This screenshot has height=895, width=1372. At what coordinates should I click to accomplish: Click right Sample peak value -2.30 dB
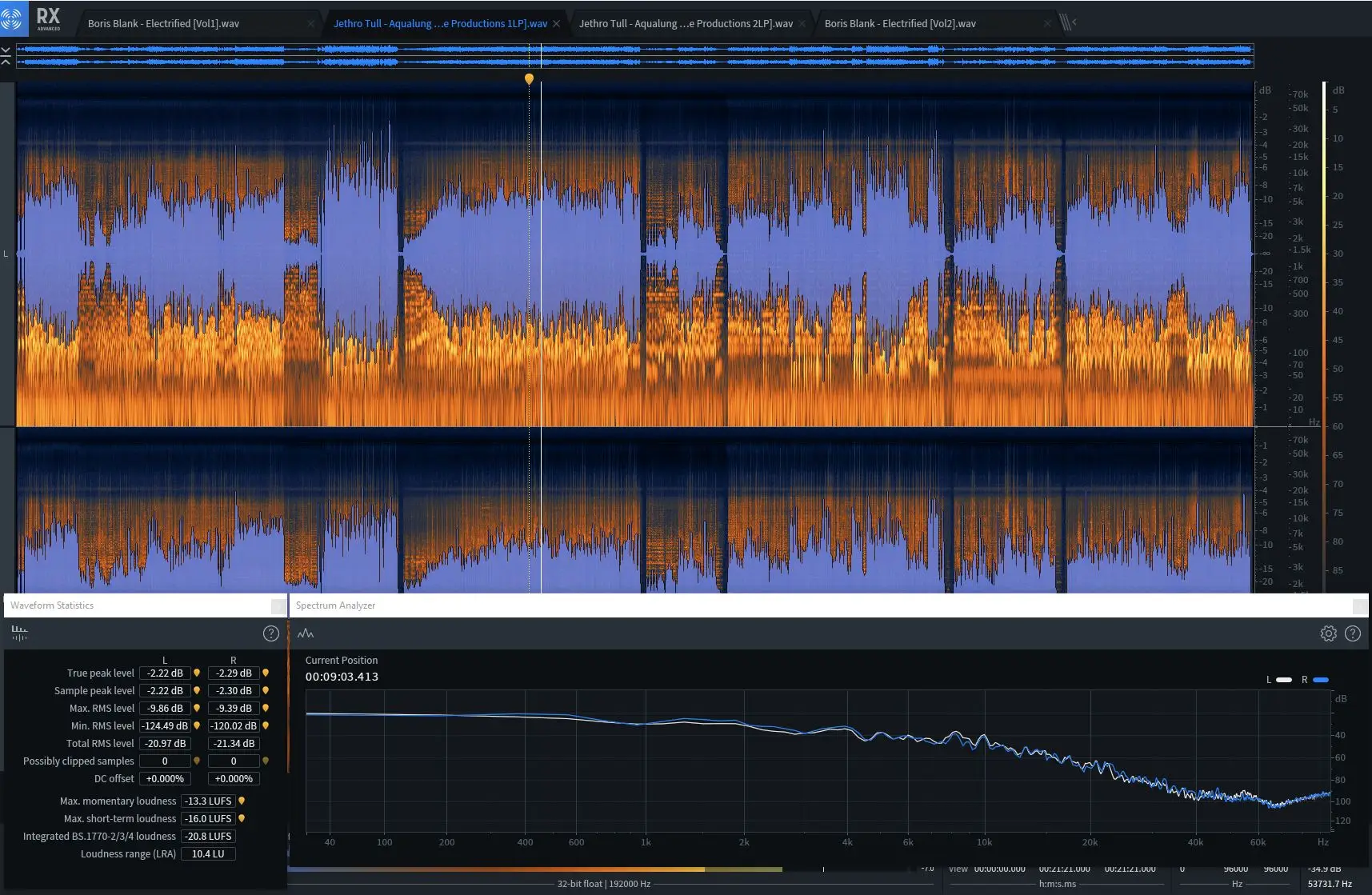(x=234, y=690)
